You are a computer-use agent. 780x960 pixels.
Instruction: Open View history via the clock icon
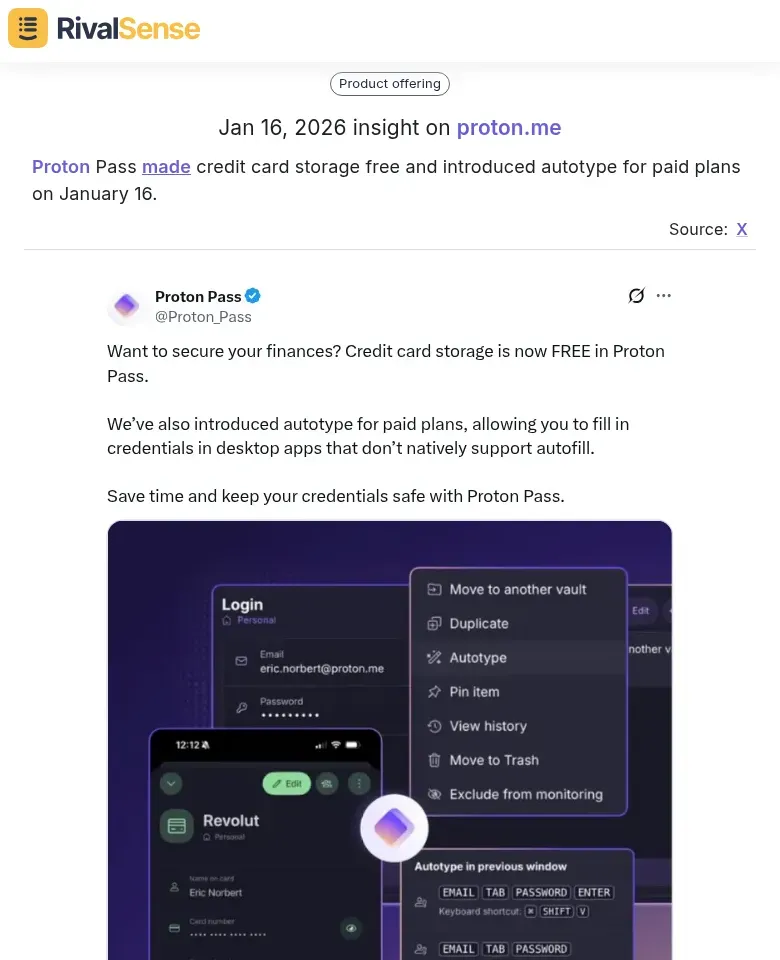click(x=434, y=726)
